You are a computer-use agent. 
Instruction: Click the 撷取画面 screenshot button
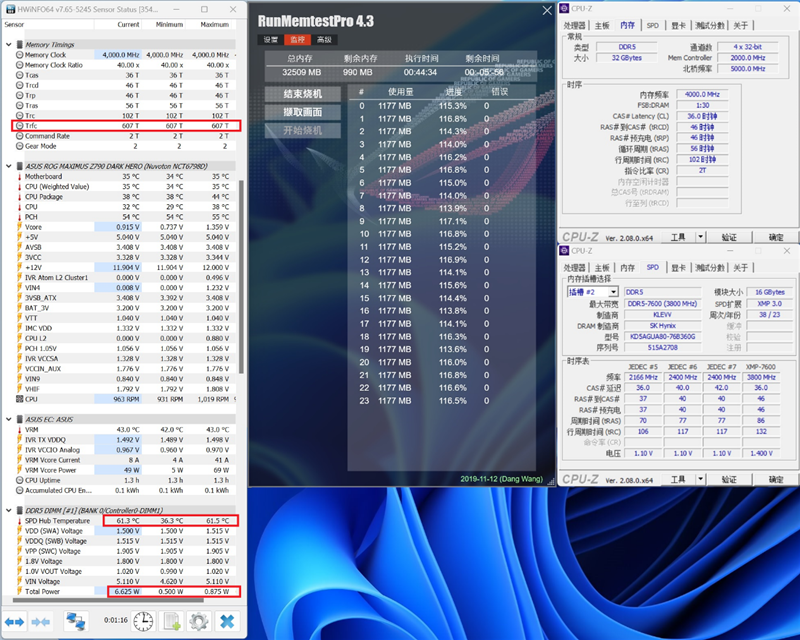click(x=302, y=113)
